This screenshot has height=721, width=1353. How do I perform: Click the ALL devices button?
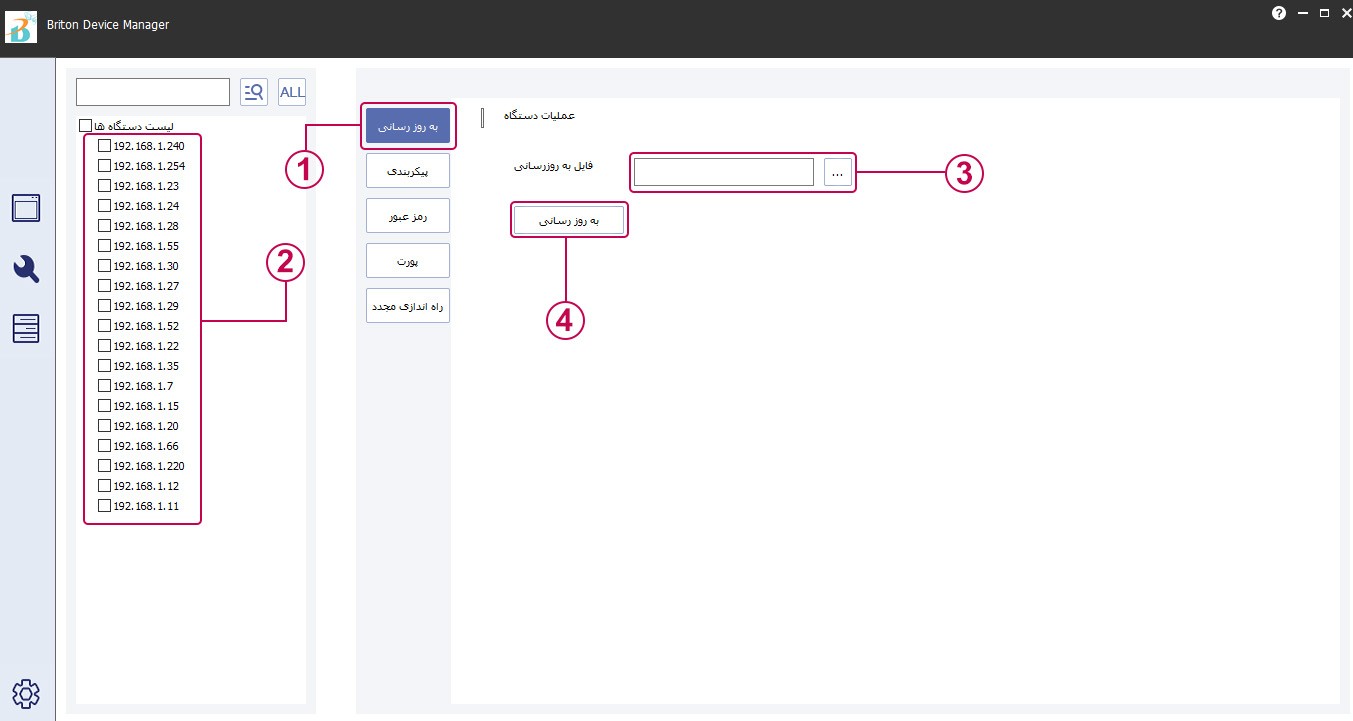pos(292,92)
